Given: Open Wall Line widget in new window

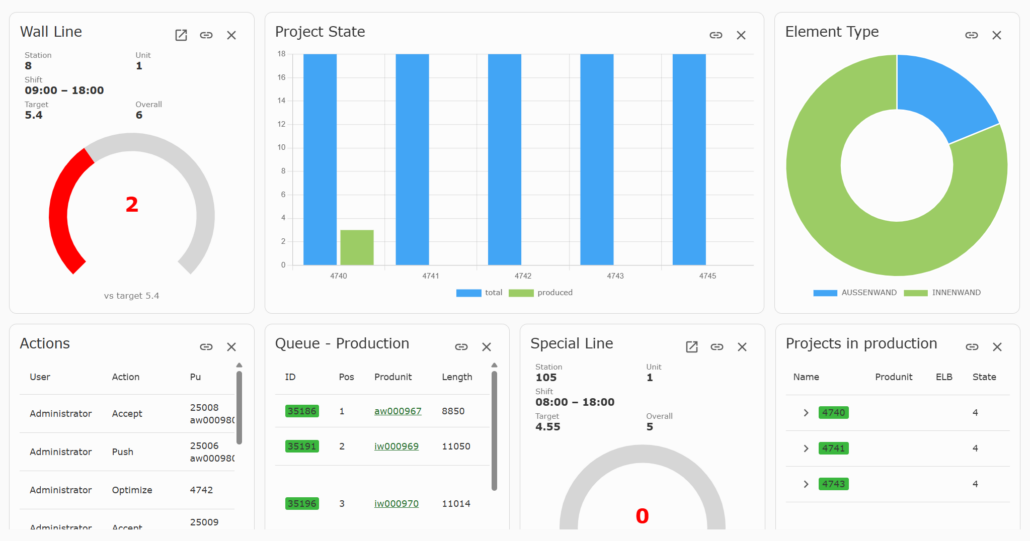Looking at the screenshot, I should (x=181, y=35).
